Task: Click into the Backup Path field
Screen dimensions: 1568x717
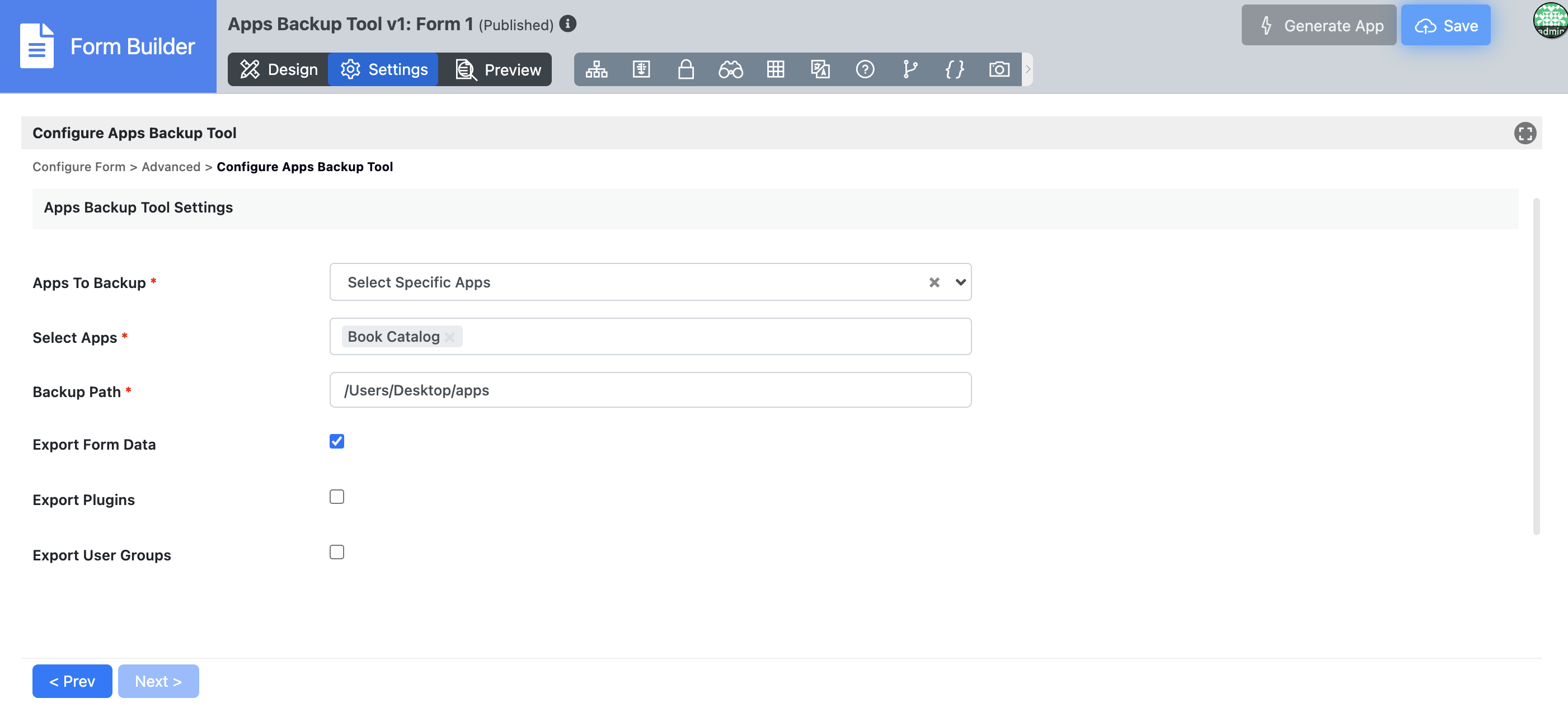Action: click(650, 390)
